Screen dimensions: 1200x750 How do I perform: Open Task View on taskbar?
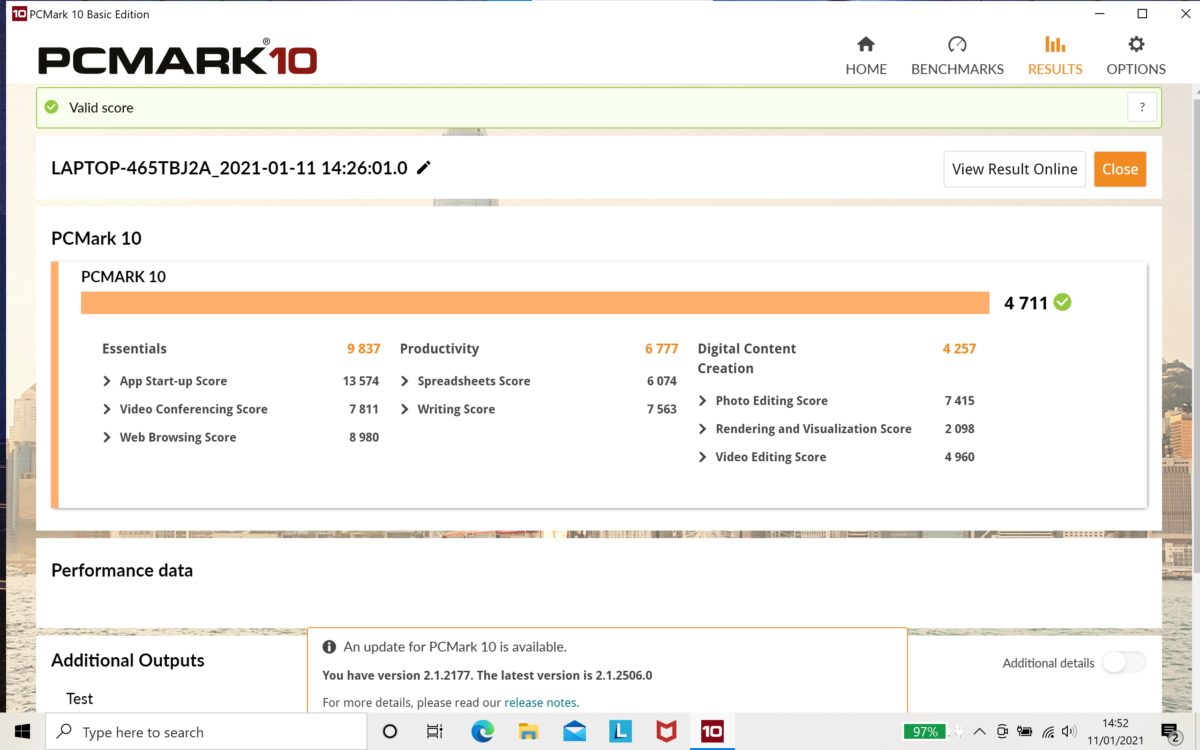click(435, 731)
